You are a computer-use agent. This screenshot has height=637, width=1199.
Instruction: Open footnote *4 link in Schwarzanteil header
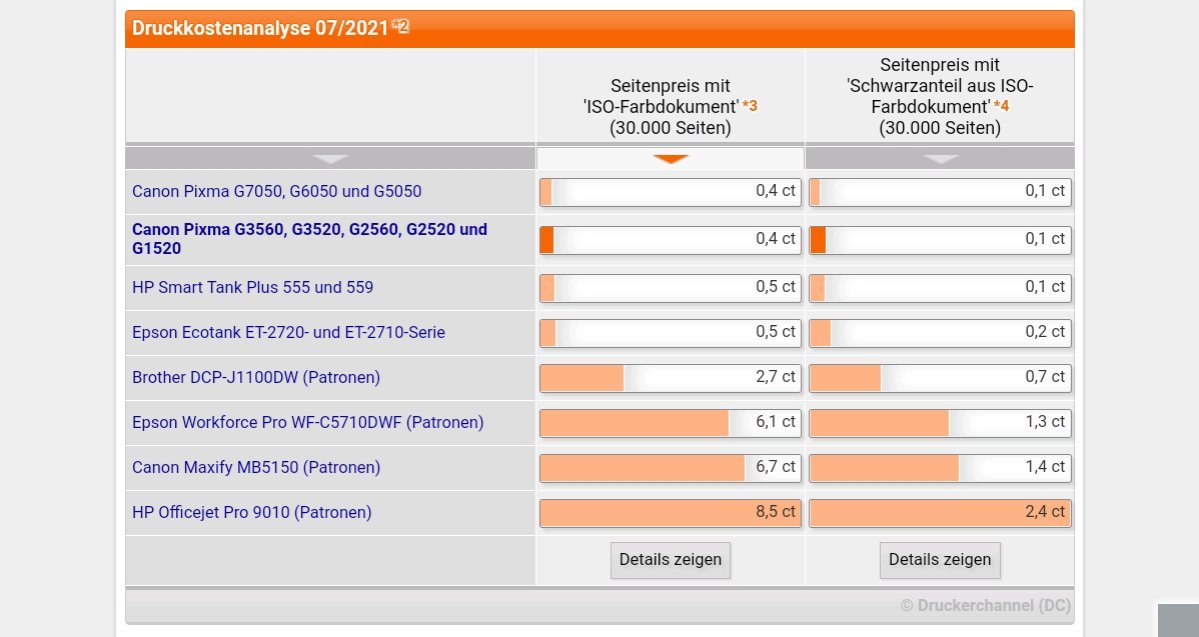coord(1002,106)
